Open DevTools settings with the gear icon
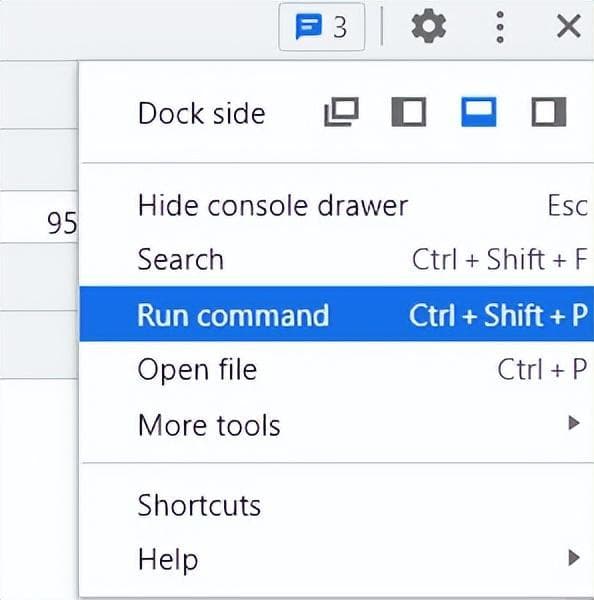Screen dimensions: 594x600 pos(428,26)
